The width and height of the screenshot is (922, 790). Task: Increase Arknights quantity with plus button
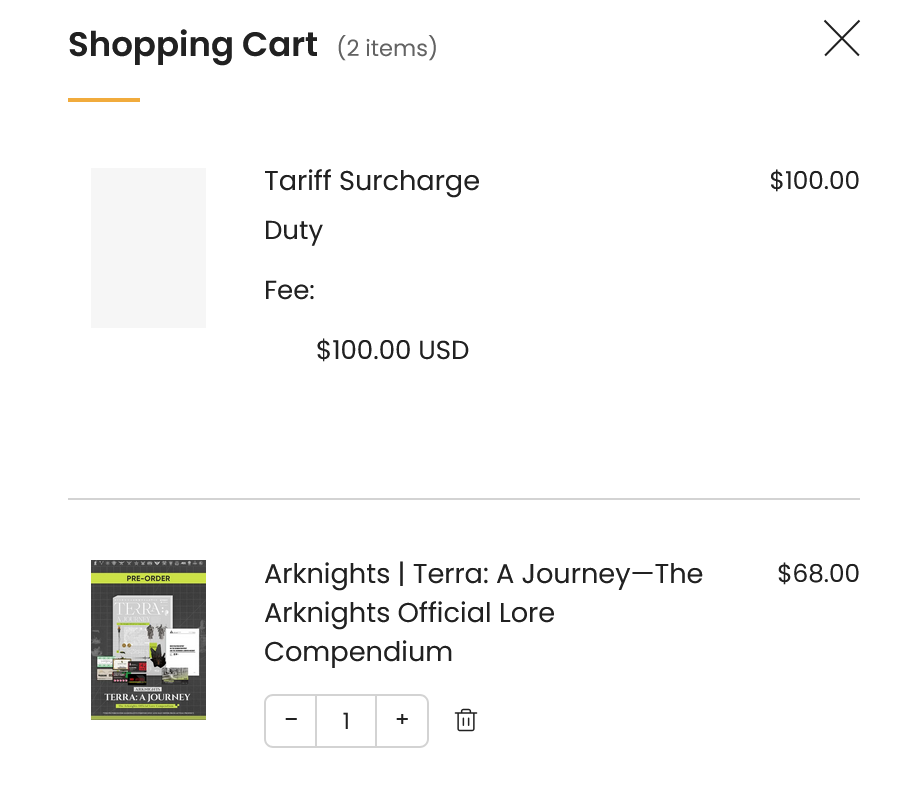pyautogui.click(x=402, y=720)
